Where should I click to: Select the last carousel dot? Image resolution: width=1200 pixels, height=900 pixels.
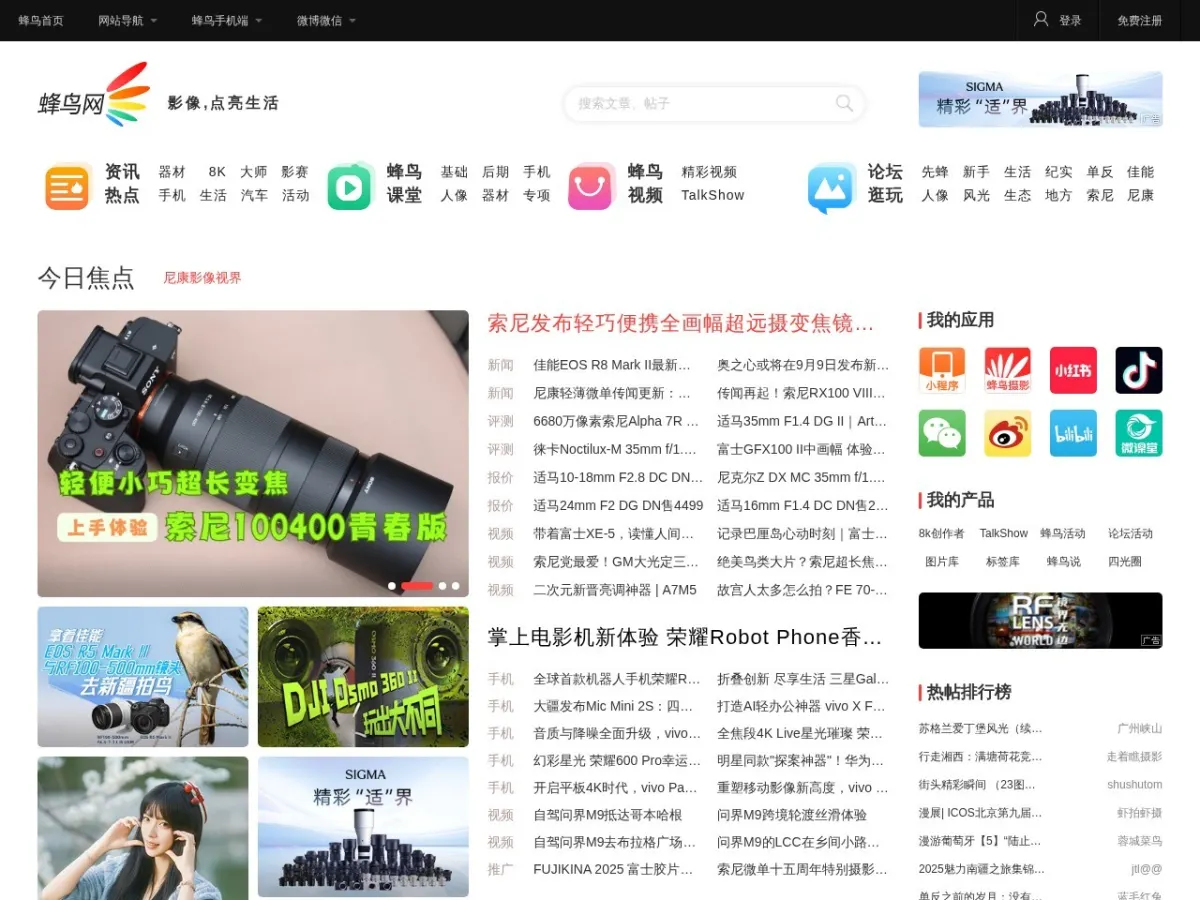coord(455,586)
